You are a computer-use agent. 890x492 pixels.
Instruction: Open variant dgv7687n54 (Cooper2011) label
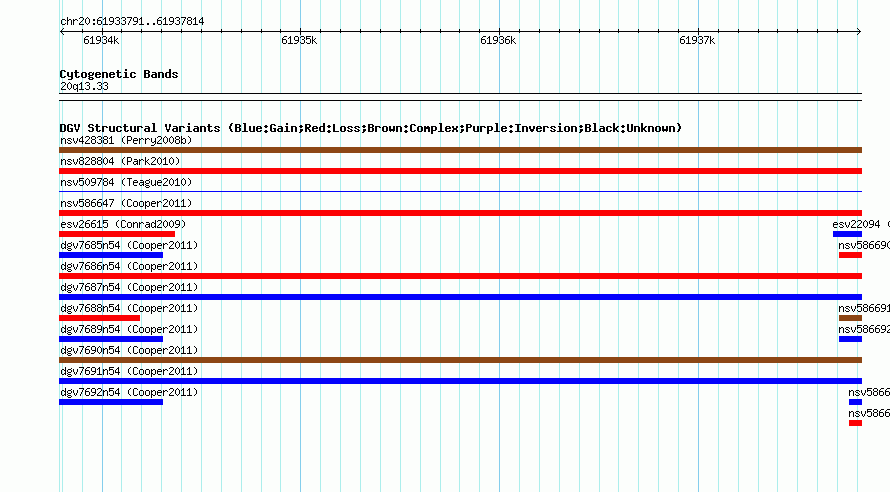tap(129, 287)
